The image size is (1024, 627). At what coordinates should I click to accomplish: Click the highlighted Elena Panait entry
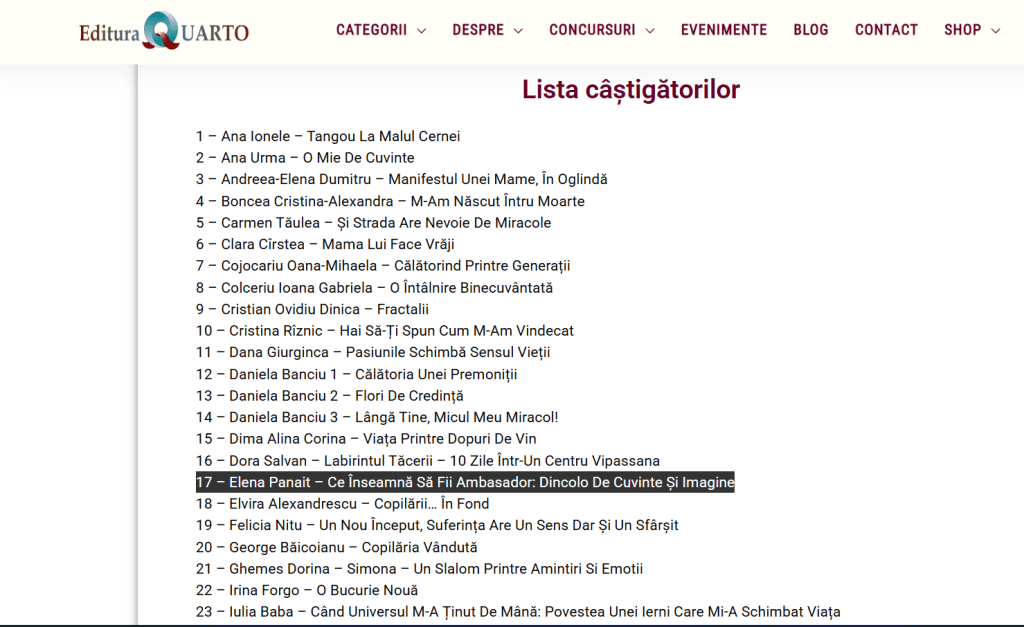(x=465, y=482)
